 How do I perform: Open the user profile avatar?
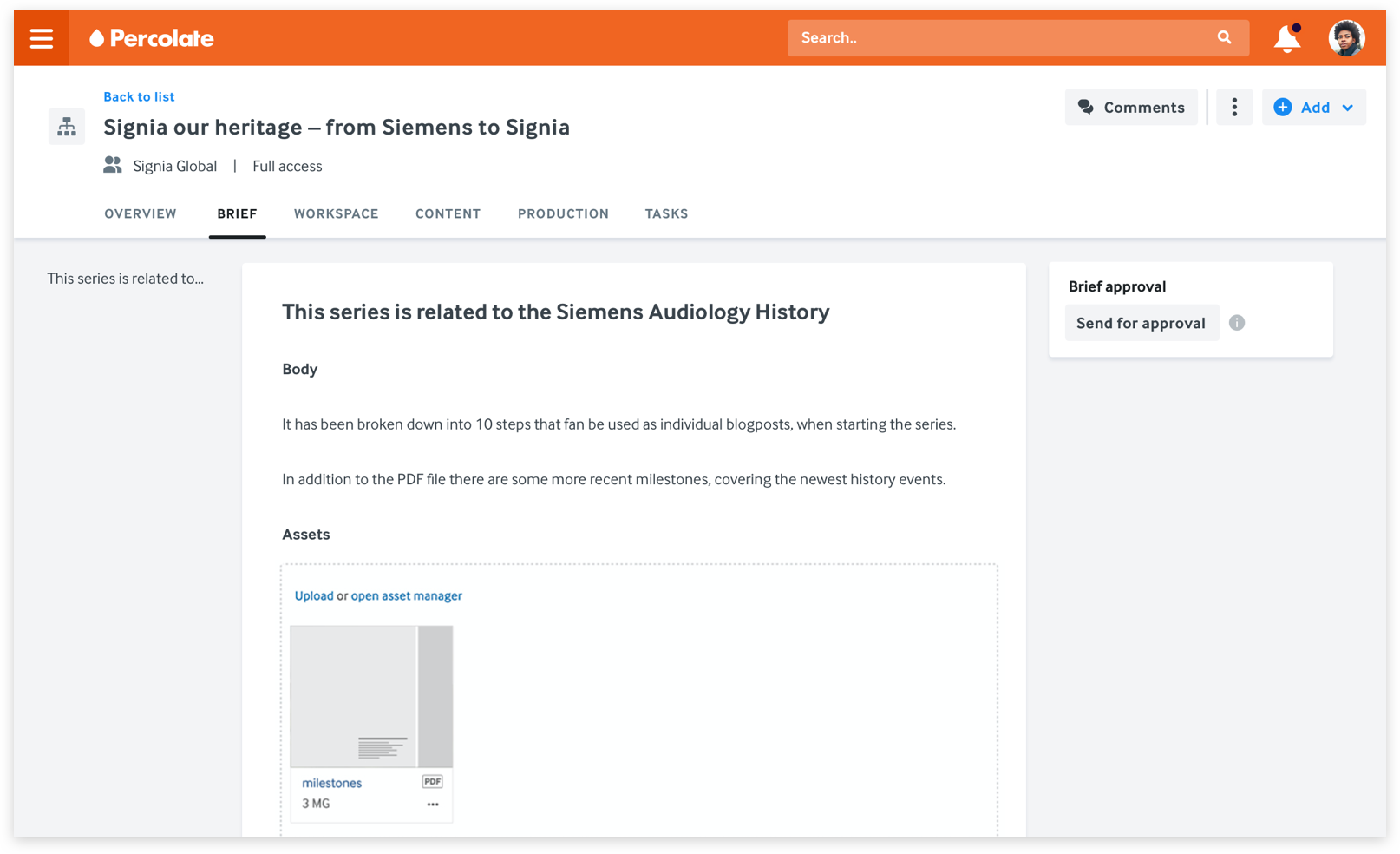[1346, 38]
